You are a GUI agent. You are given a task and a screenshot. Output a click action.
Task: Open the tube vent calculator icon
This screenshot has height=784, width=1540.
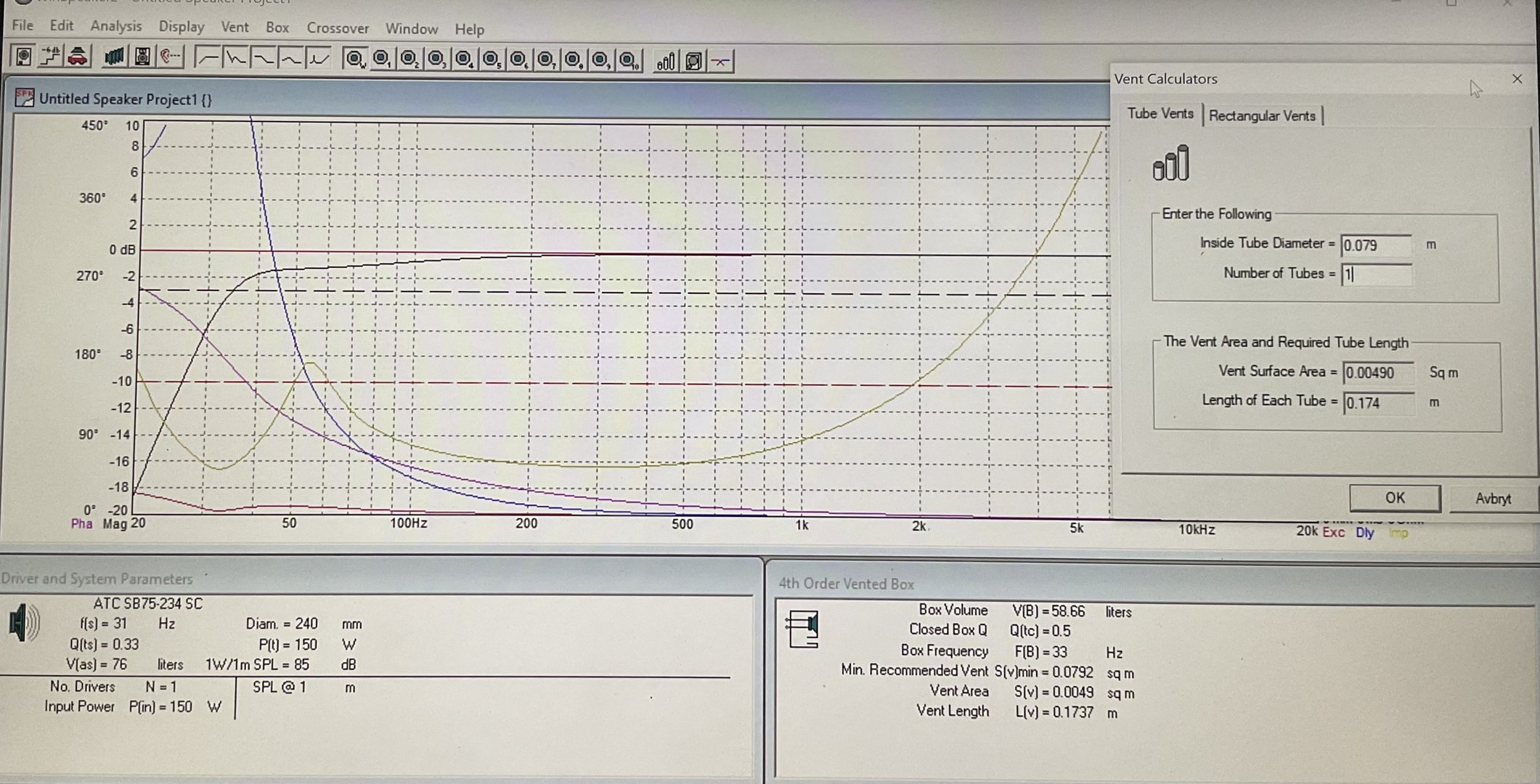point(666,61)
